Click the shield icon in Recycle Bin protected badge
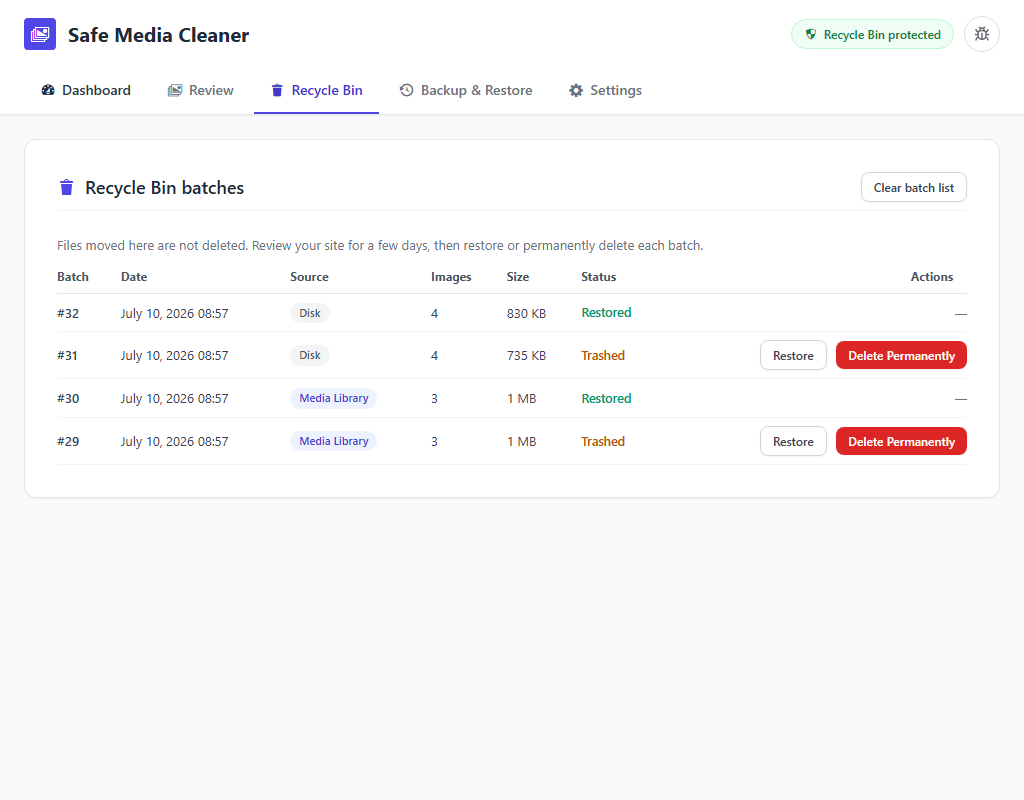The image size is (1024, 800). click(x=810, y=35)
